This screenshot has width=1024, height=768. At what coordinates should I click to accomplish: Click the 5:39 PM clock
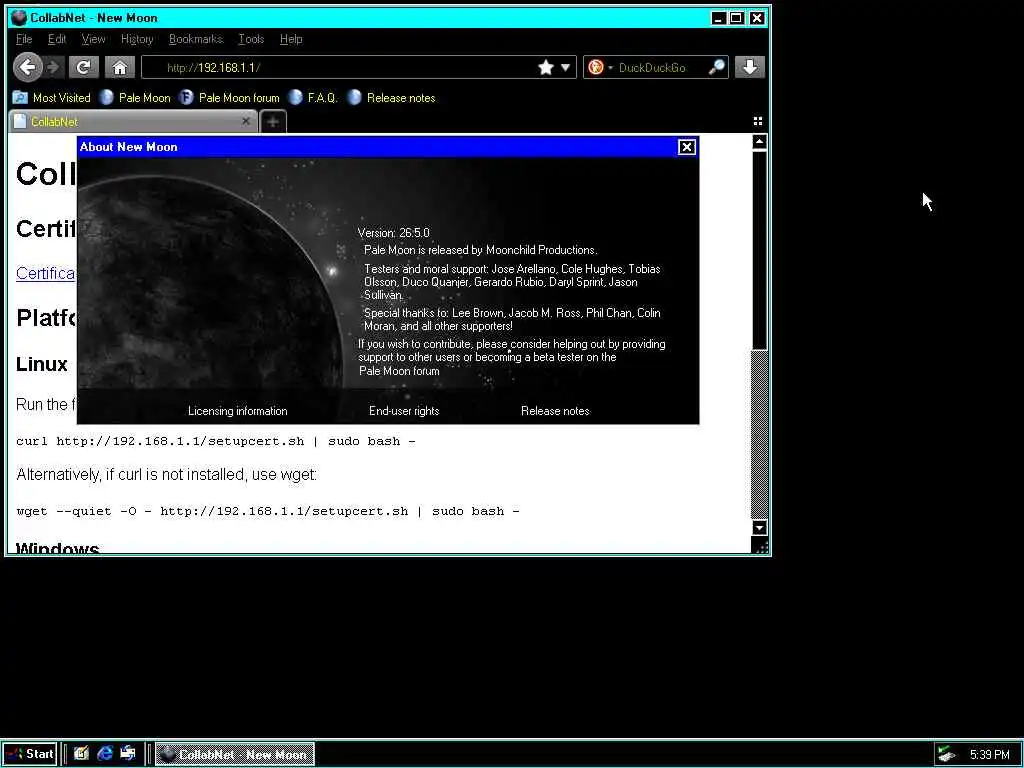click(989, 755)
